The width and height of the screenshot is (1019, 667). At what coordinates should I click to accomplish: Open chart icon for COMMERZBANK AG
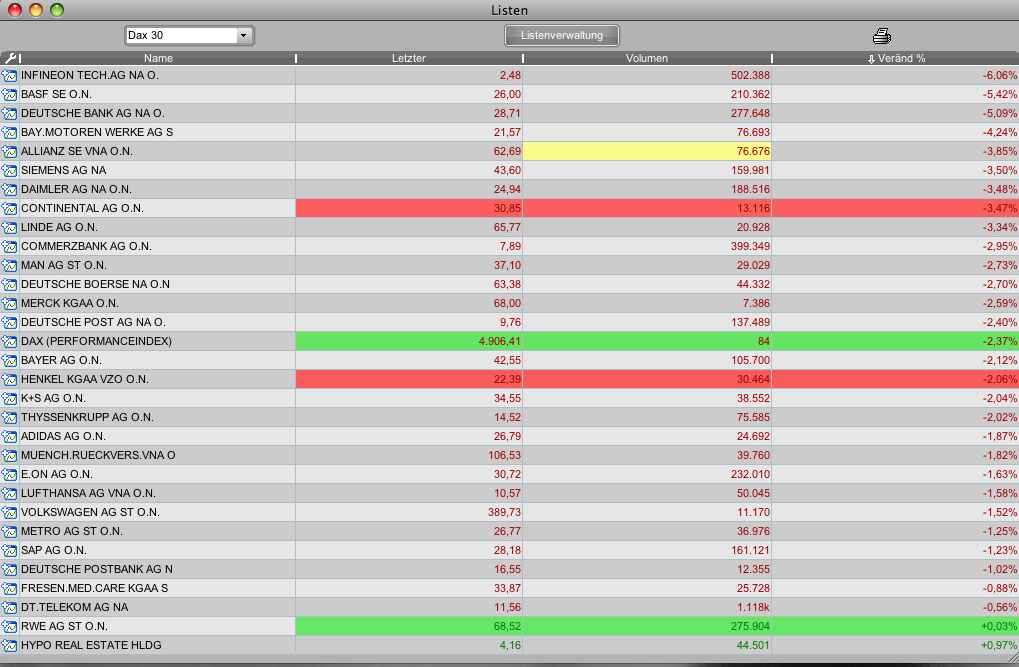pos(10,246)
